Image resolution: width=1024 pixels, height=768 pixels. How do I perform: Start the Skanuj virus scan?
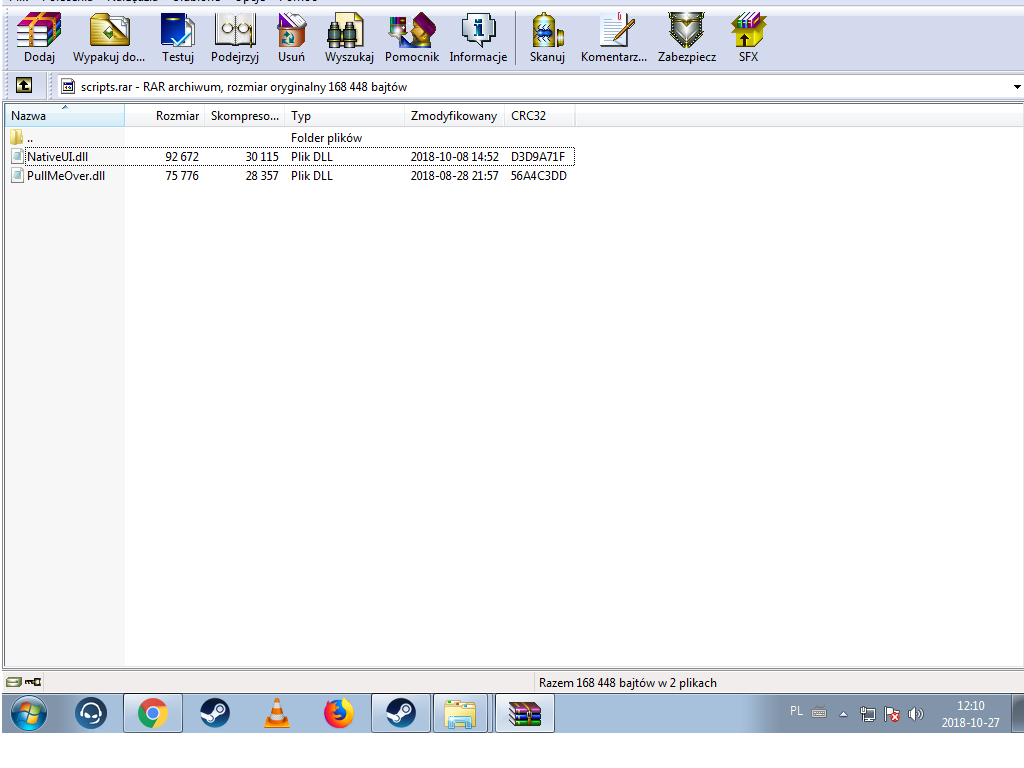547,38
